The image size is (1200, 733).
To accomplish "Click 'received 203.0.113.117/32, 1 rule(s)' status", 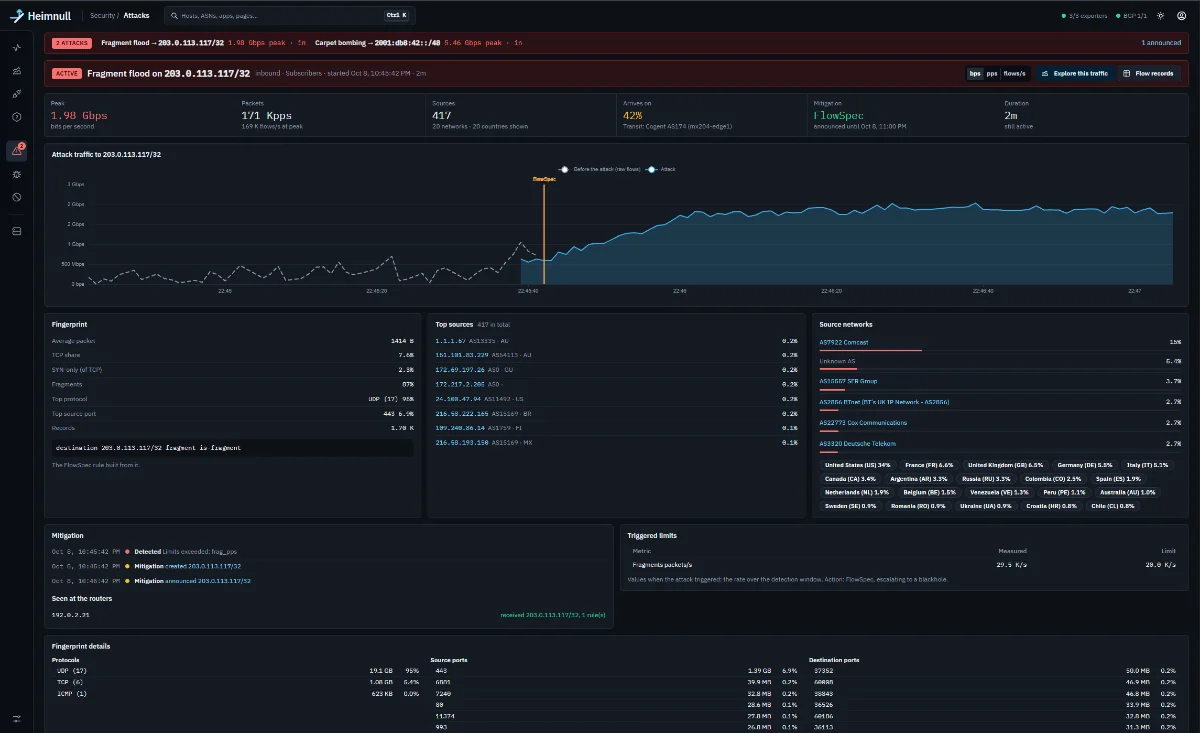I will click(x=553, y=615).
